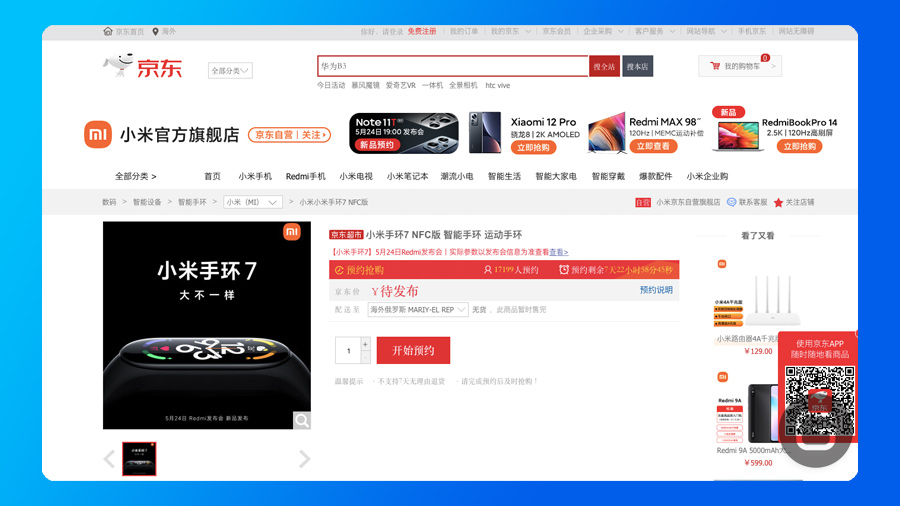Click the 爱奇艺VR hot search link
The height and width of the screenshot is (506, 900).
click(x=400, y=85)
